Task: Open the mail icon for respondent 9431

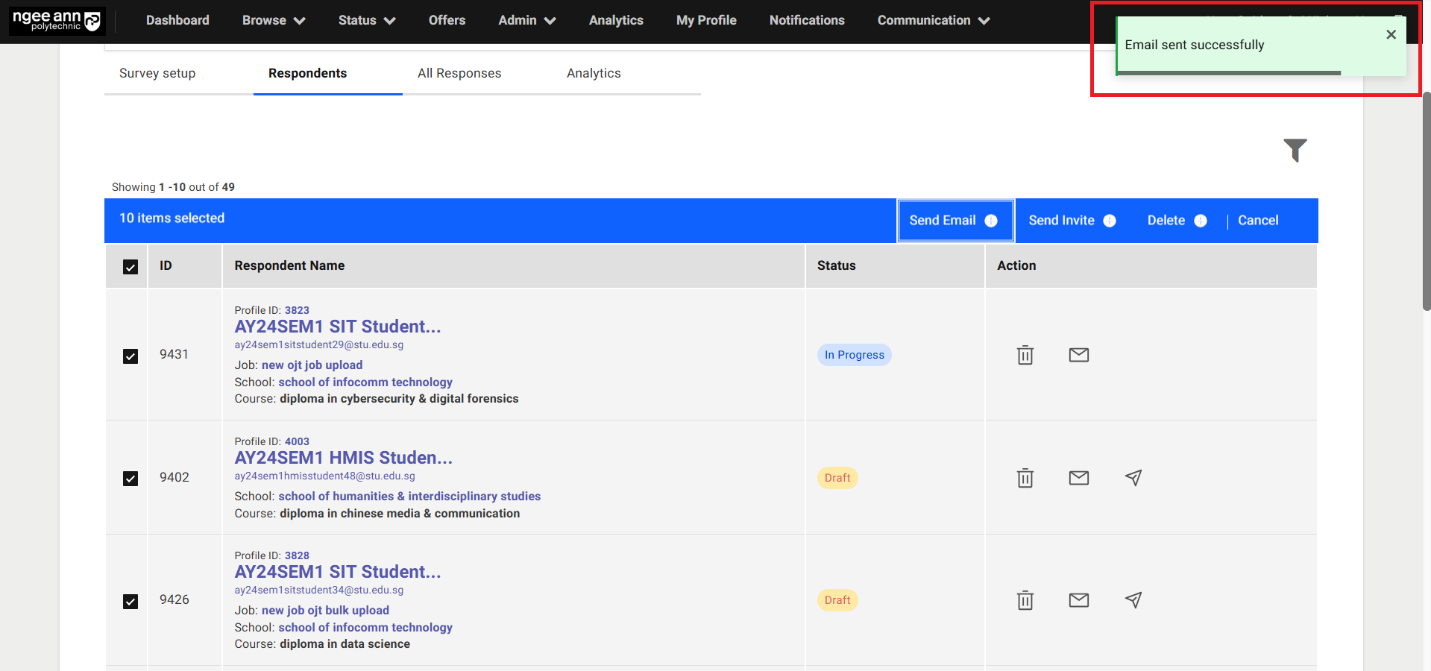Action: [x=1078, y=354]
